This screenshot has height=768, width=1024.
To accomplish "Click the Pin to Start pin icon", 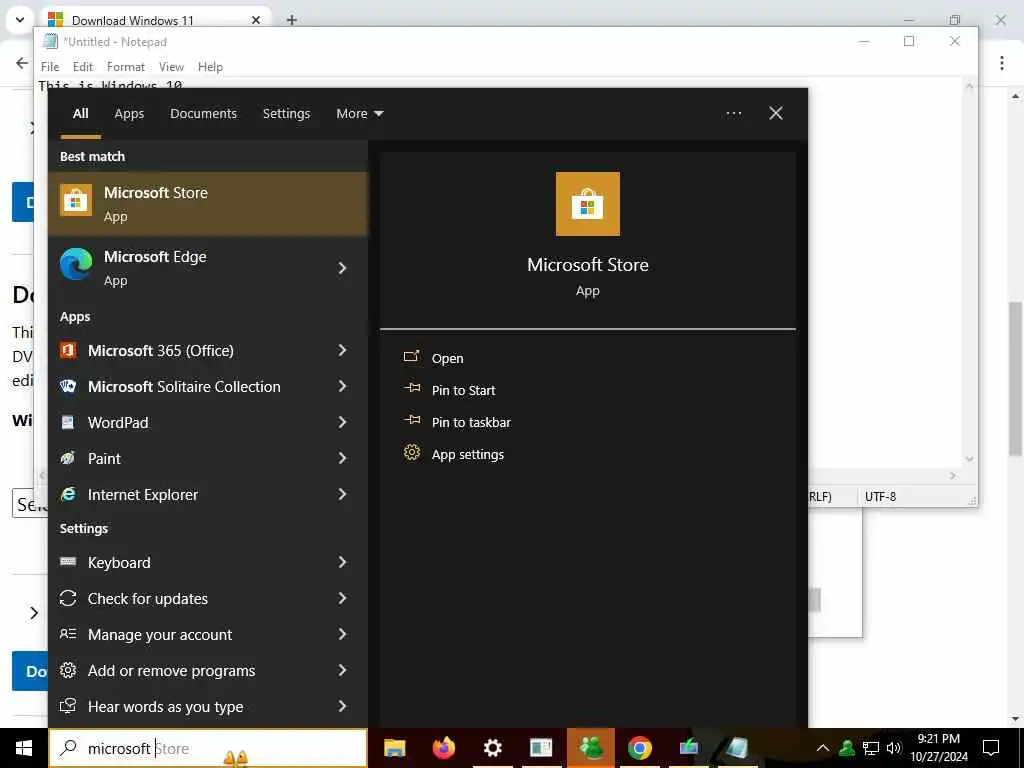I will [411, 388].
